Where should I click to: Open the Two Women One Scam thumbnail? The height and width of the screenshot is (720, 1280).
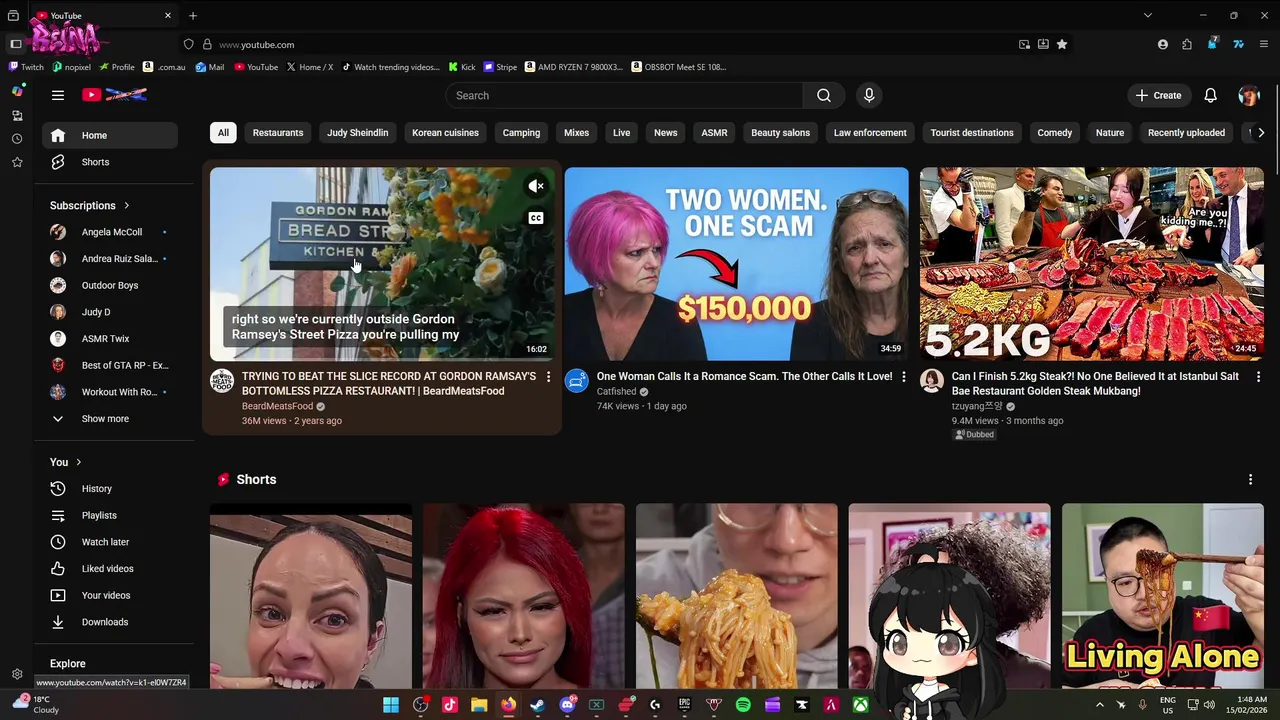click(x=736, y=264)
